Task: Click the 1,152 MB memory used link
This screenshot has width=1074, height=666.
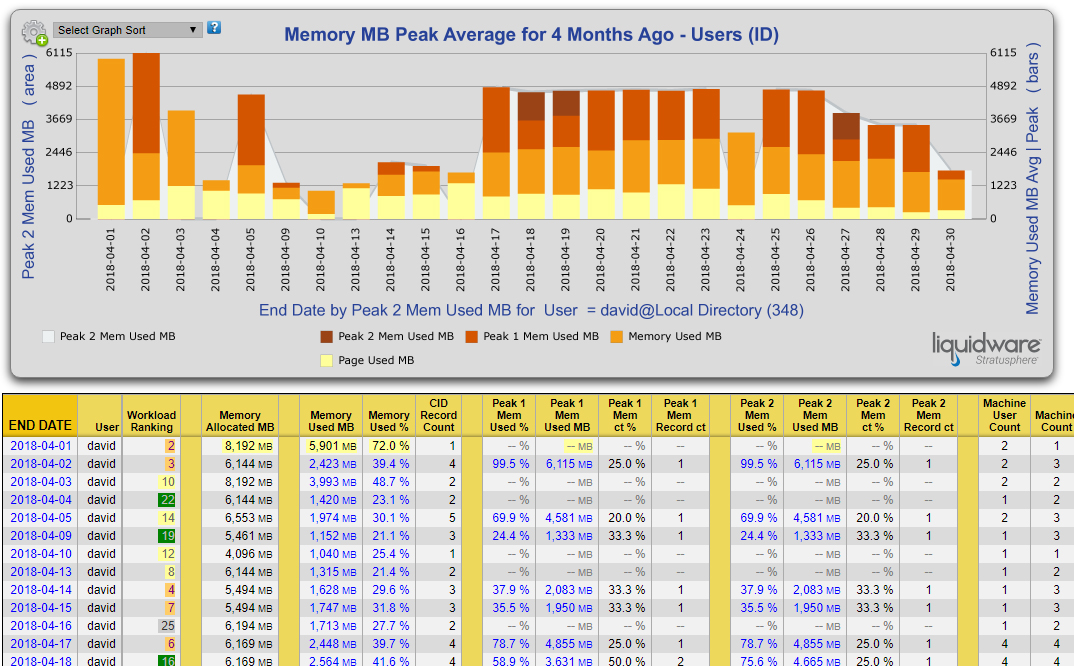Action: [332, 536]
